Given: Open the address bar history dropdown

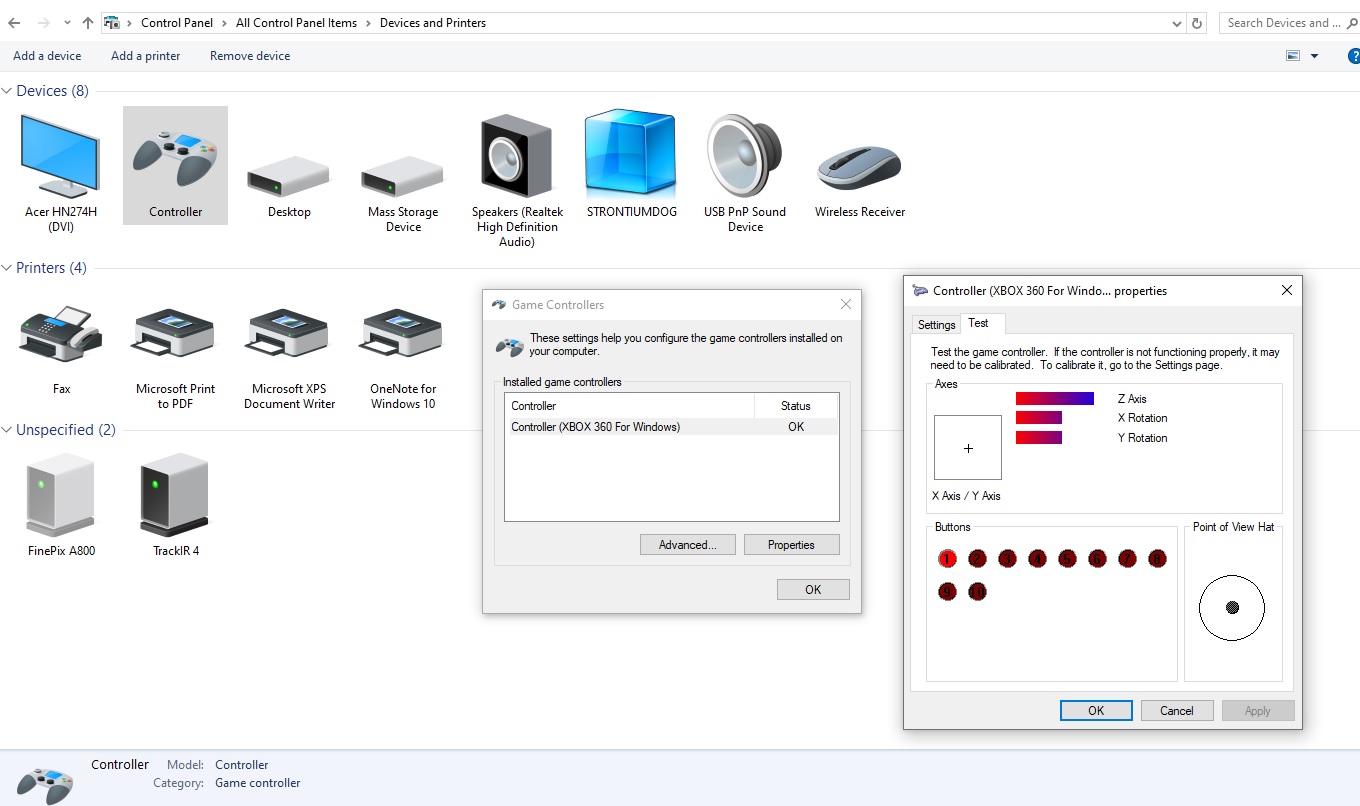Looking at the screenshot, I should [x=1177, y=23].
